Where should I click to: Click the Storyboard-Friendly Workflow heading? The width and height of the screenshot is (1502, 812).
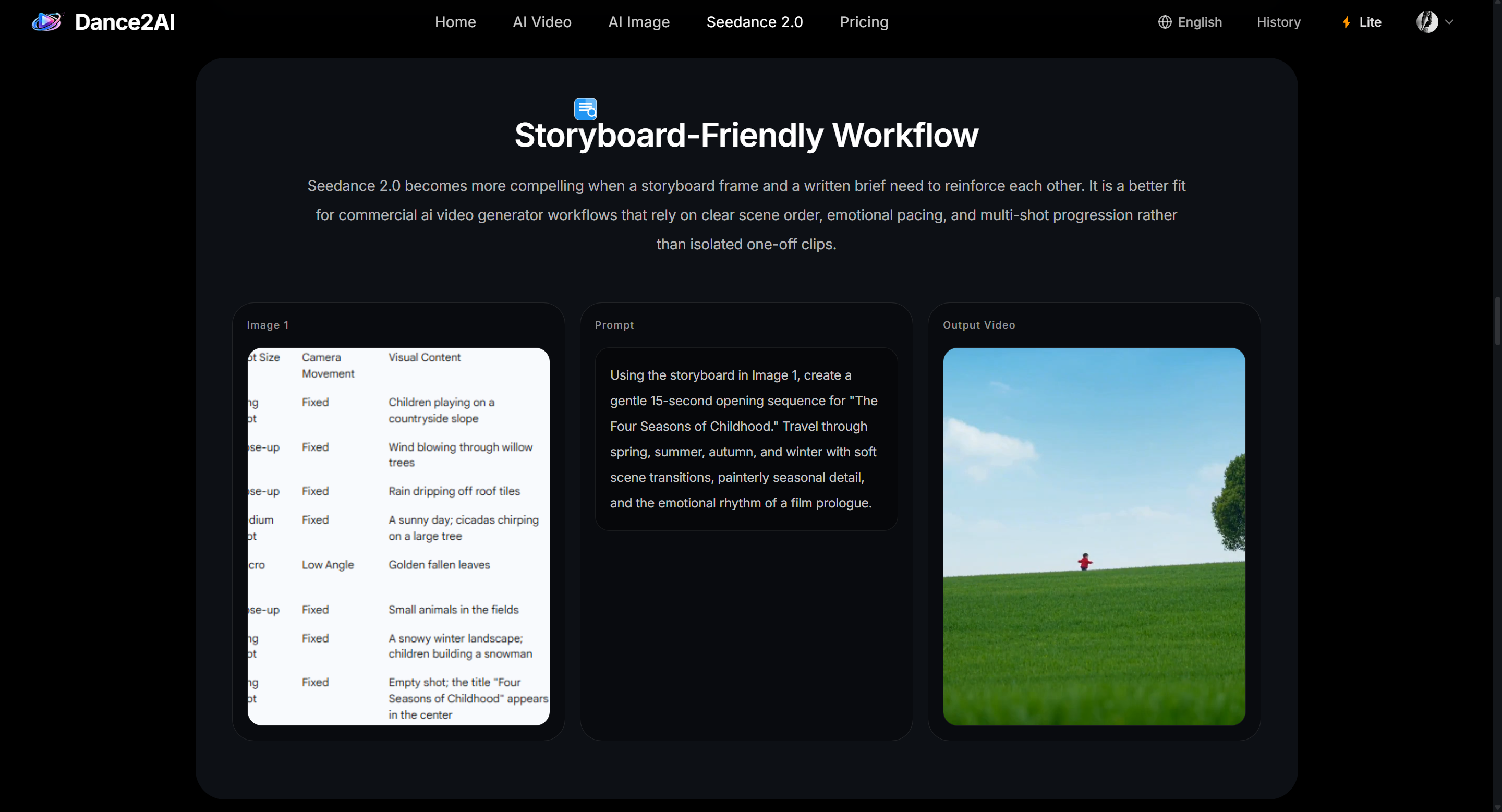[x=746, y=135]
